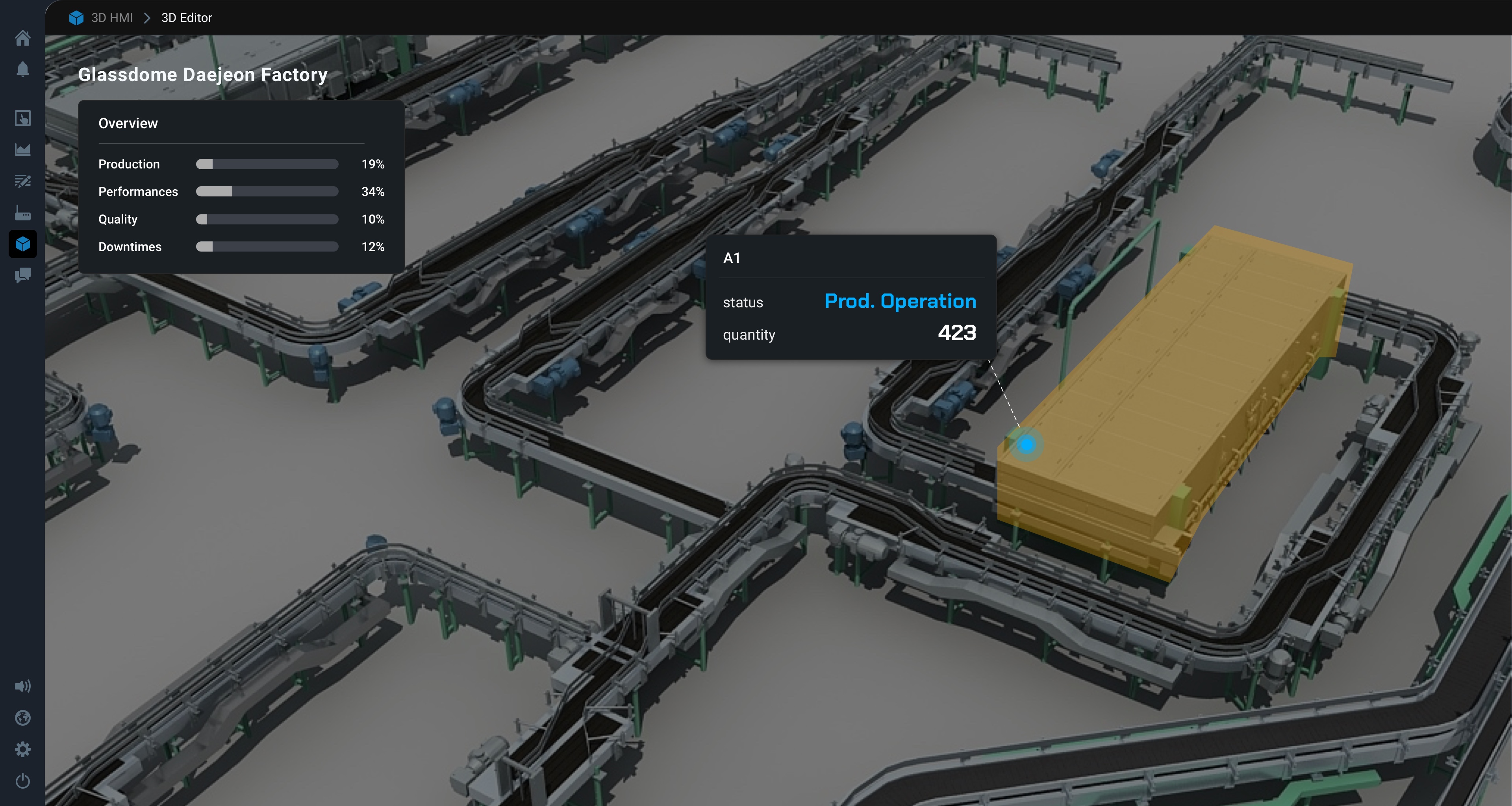The height and width of the screenshot is (806, 1512).
Task: Click the Production label
Action: (129, 164)
